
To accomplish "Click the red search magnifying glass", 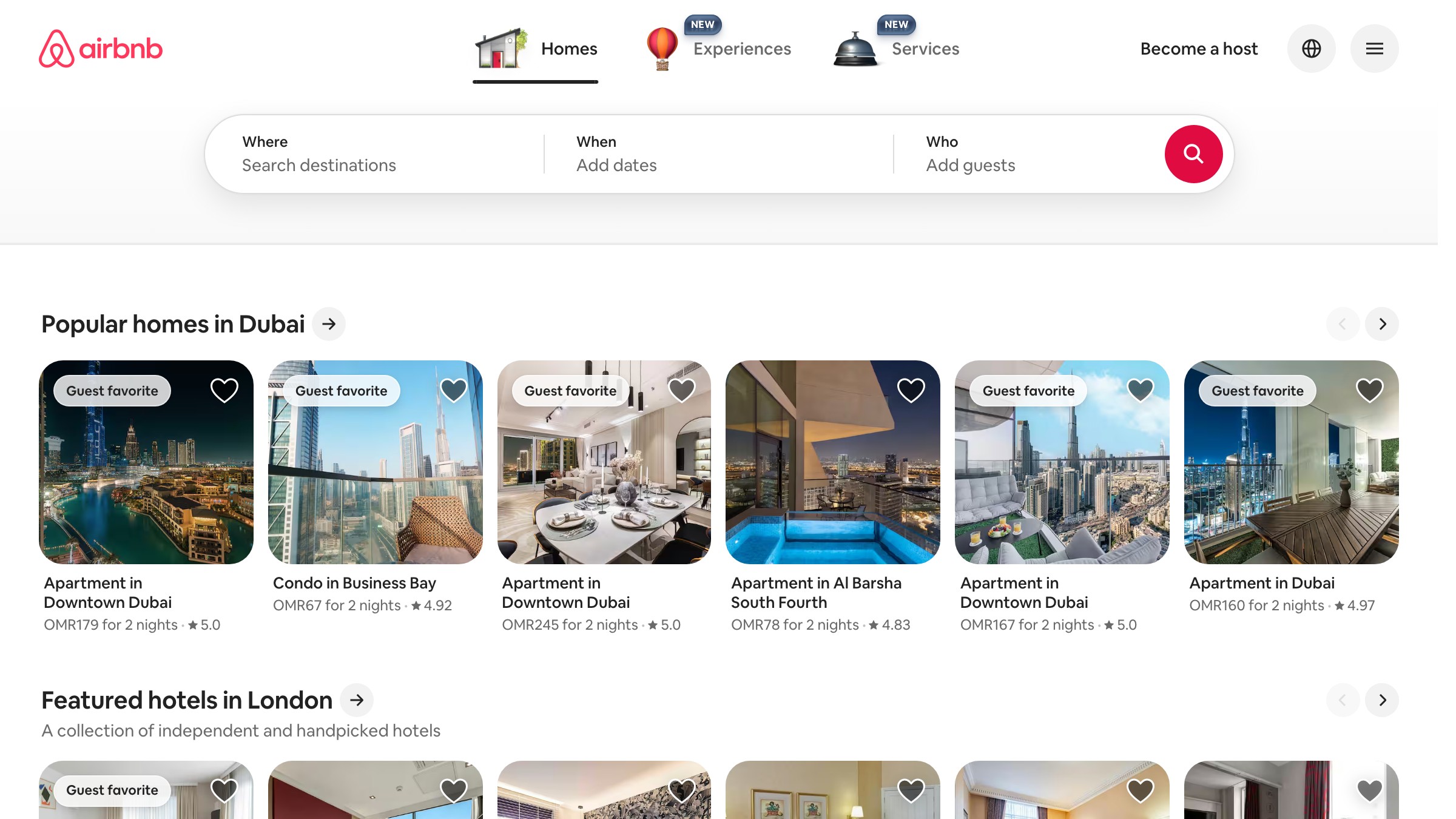I will tap(1193, 153).
